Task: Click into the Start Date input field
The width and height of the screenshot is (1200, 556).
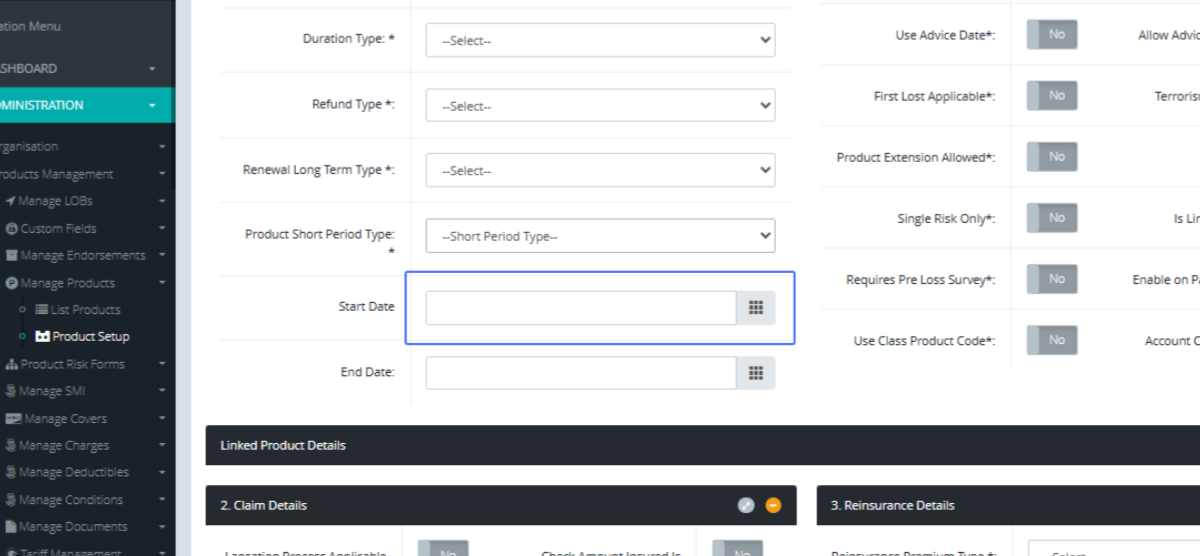Action: point(581,308)
